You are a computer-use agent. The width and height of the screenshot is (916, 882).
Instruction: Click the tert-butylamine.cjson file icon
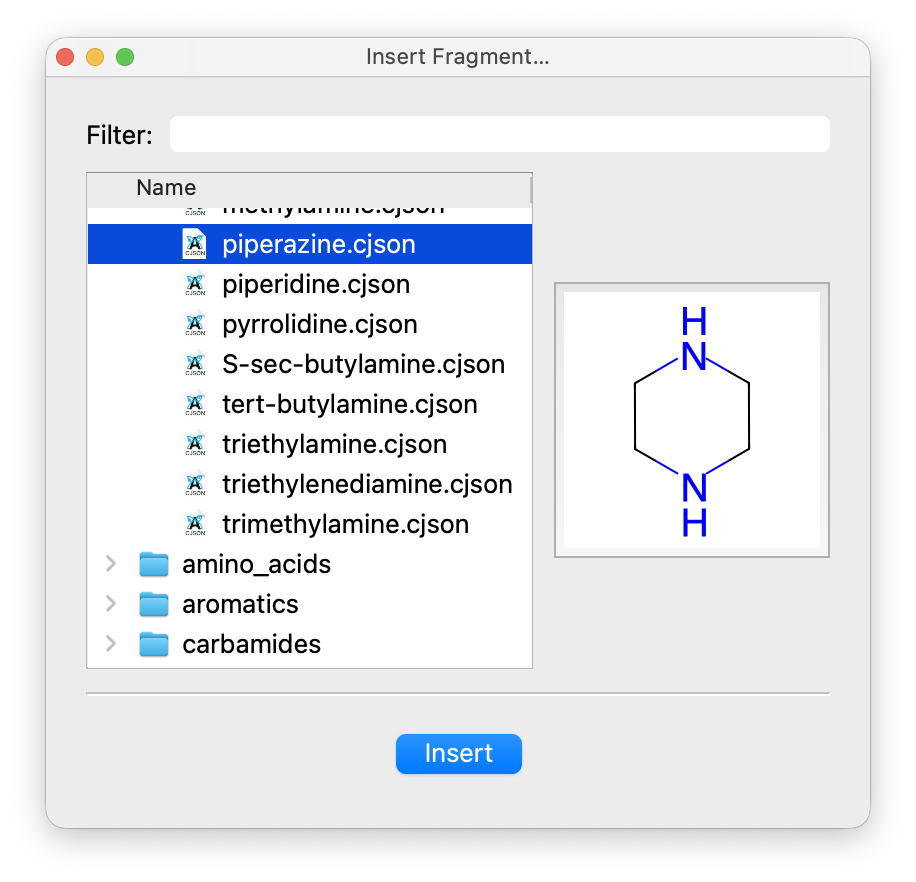click(195, 405)
